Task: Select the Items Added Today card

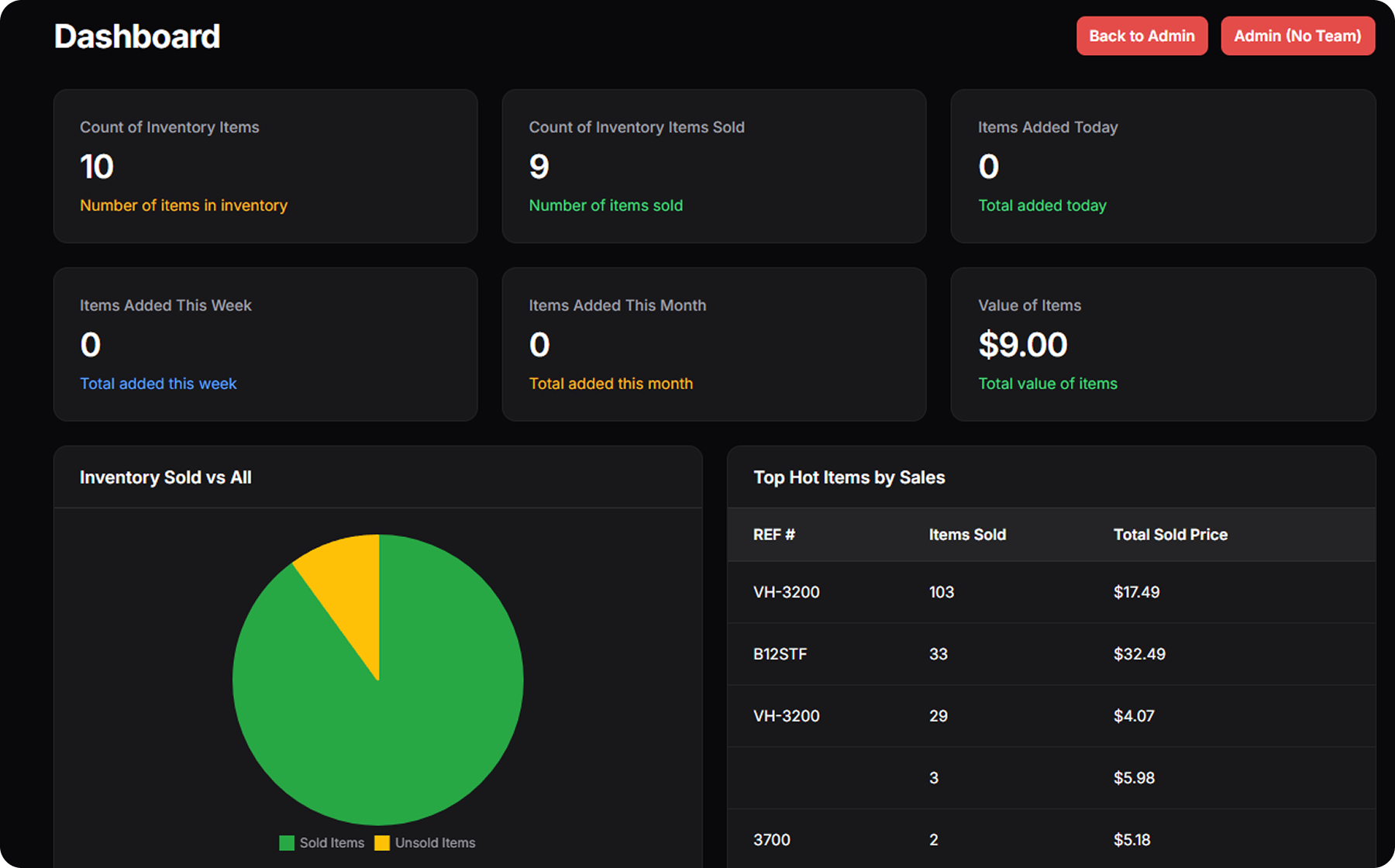Action: coord(1162,166)
